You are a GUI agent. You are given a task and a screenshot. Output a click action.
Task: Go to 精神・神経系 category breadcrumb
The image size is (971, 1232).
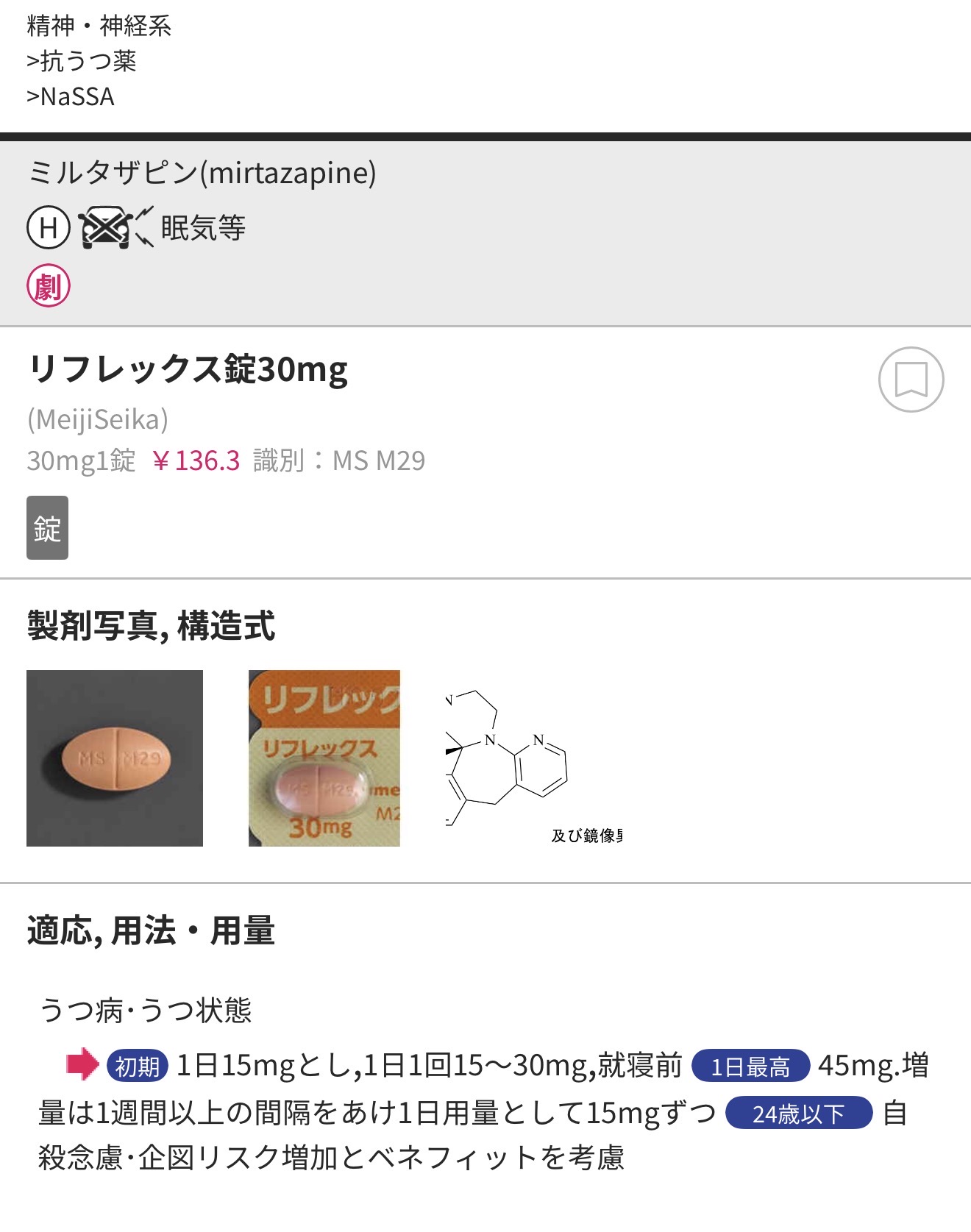99,26
